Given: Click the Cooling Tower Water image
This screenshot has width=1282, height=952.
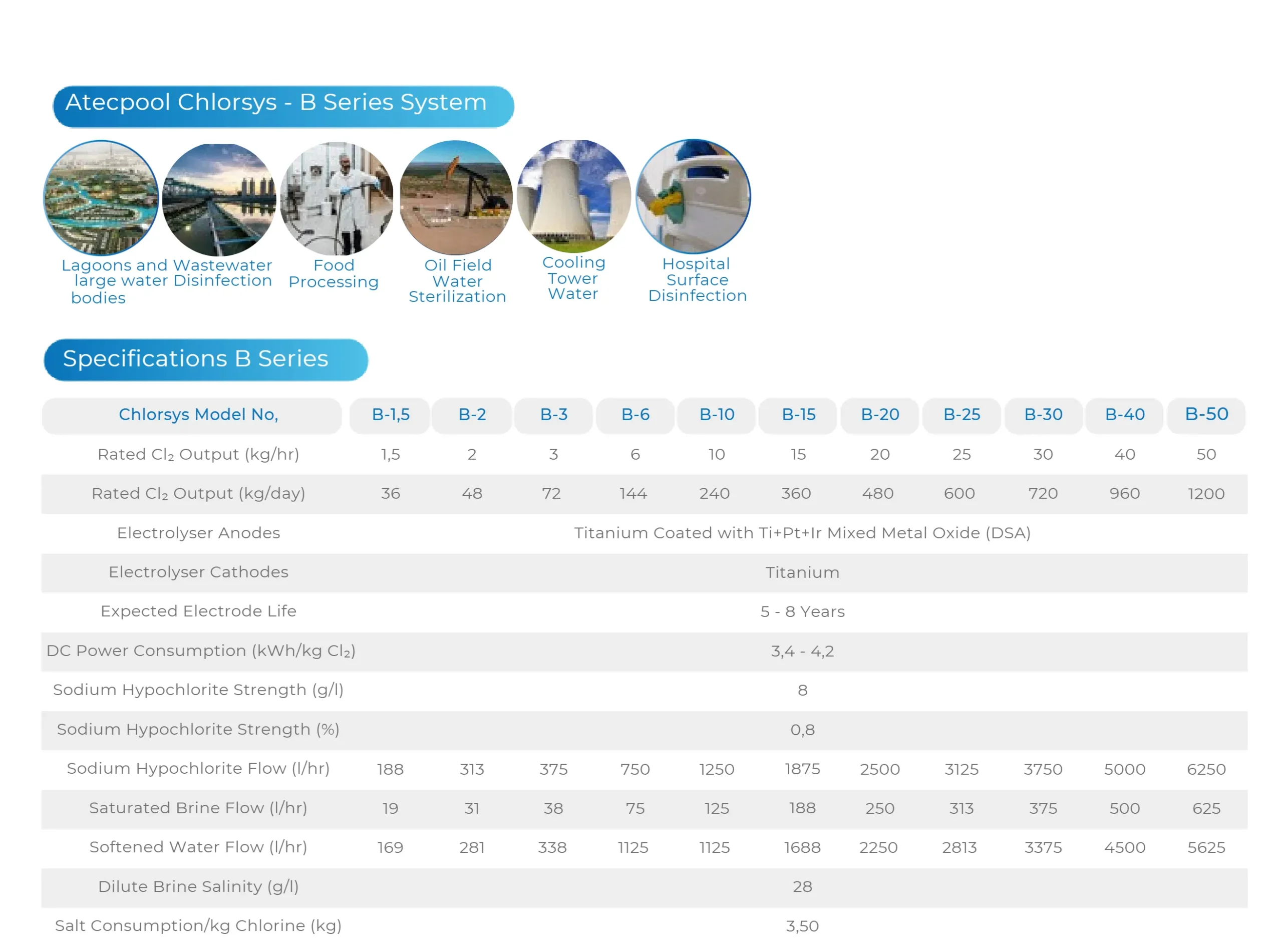Looking at the screenshot, I should (574, 196).
